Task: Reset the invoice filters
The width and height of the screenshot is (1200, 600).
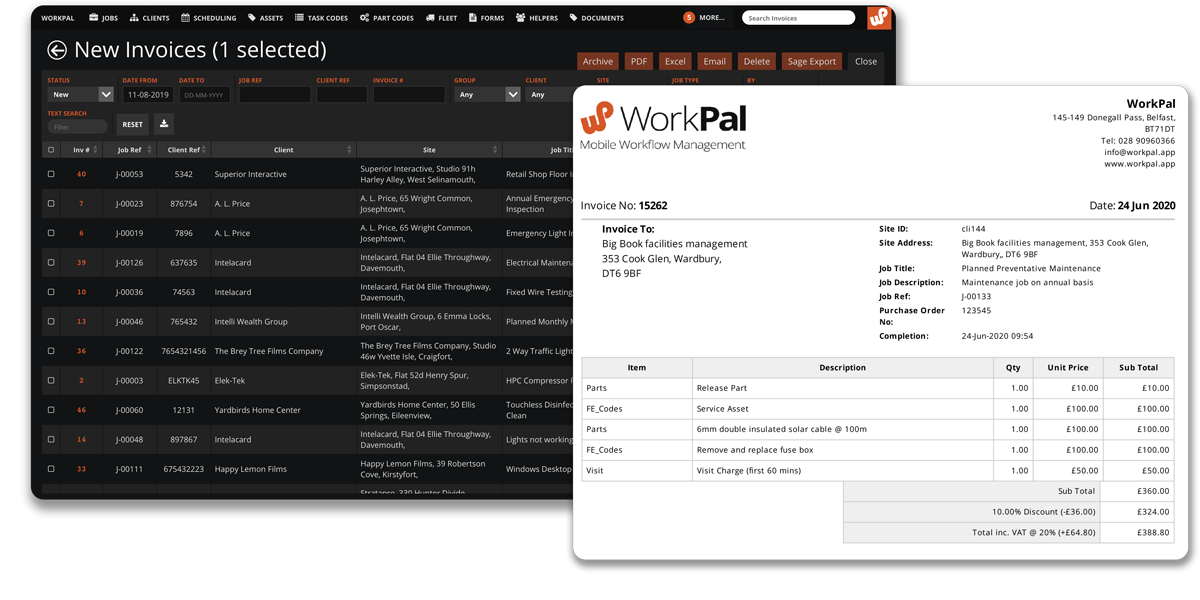Action: coord(133,125)
